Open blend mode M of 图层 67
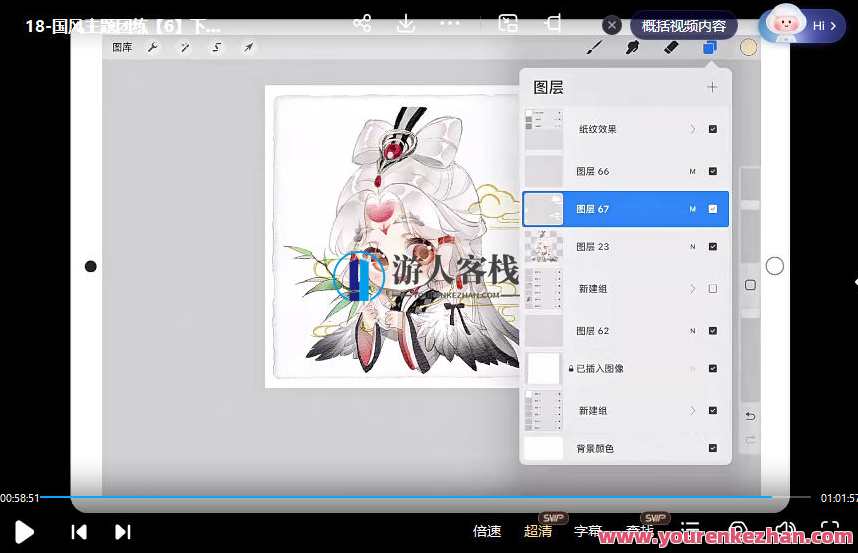The height and width of the screenshot is (553, 858). click(x=692, y=209)
